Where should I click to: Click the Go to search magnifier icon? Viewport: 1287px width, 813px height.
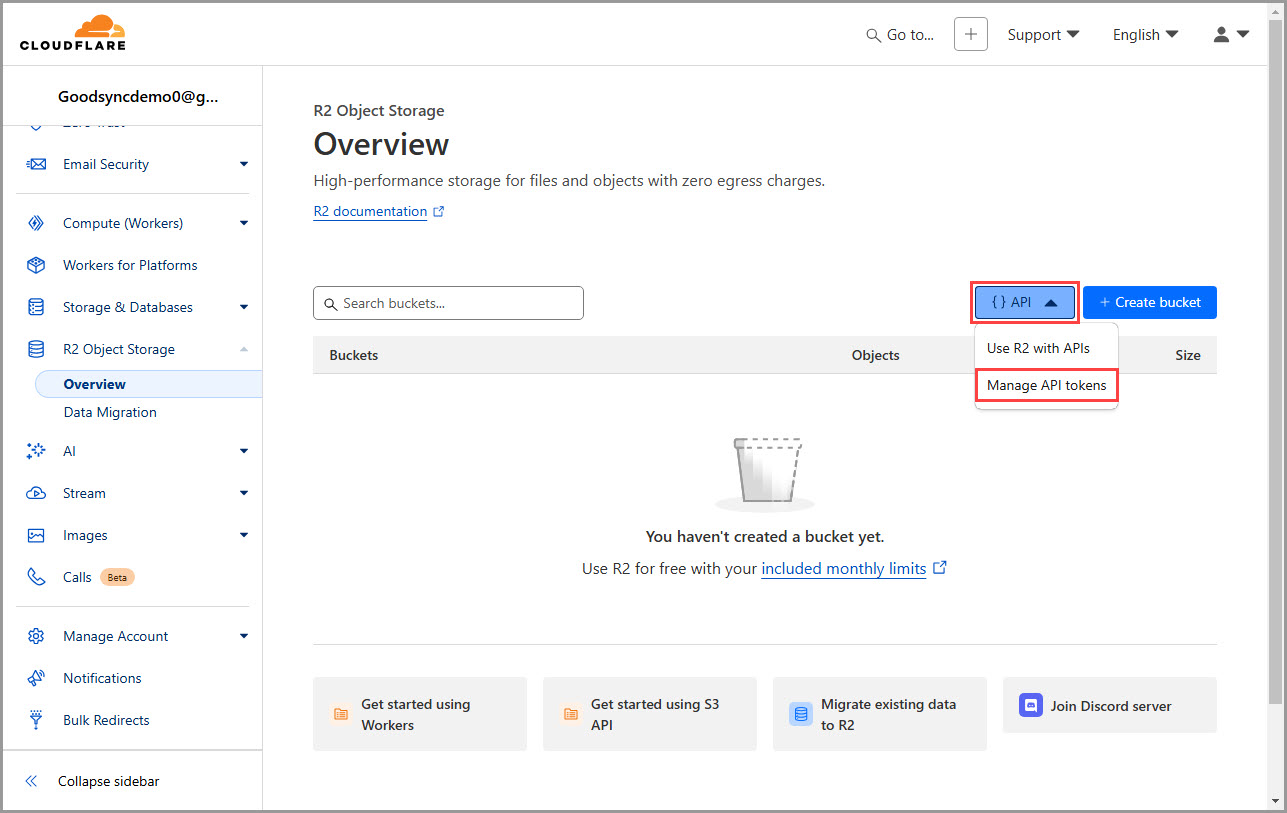(874, 35)
